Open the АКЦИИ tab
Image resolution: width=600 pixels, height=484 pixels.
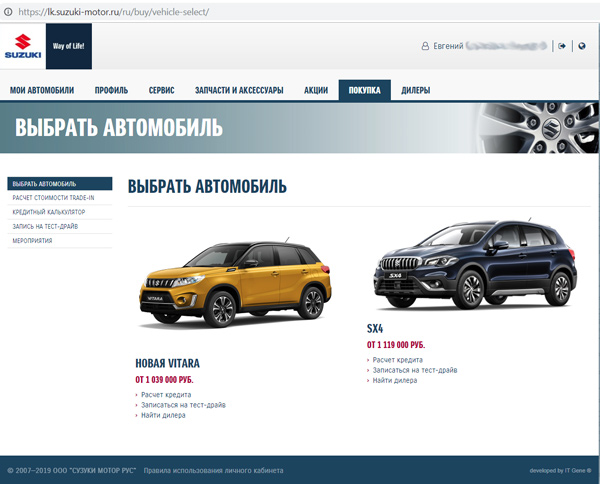tap(316, 91)
